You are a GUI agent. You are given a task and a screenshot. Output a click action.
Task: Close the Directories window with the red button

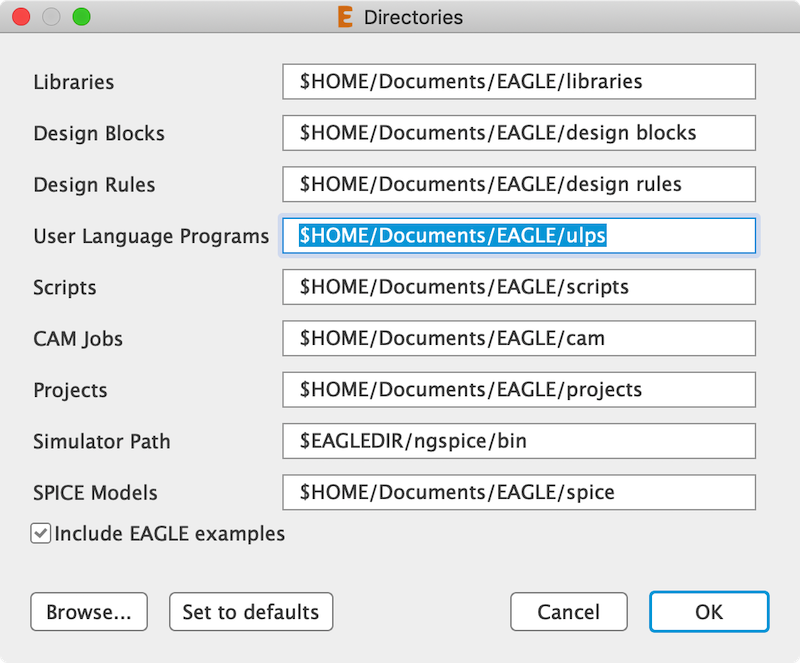pyautogui.click(x=21, y=17)
